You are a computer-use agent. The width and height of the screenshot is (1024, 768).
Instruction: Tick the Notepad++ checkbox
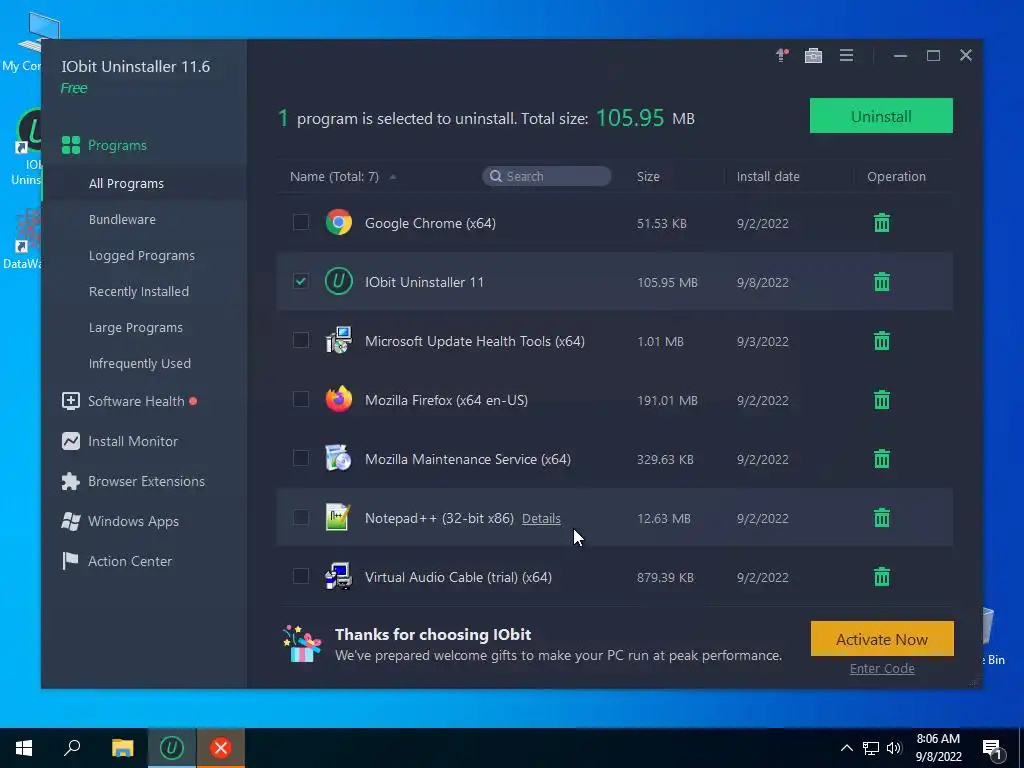(x=300, y=517)
